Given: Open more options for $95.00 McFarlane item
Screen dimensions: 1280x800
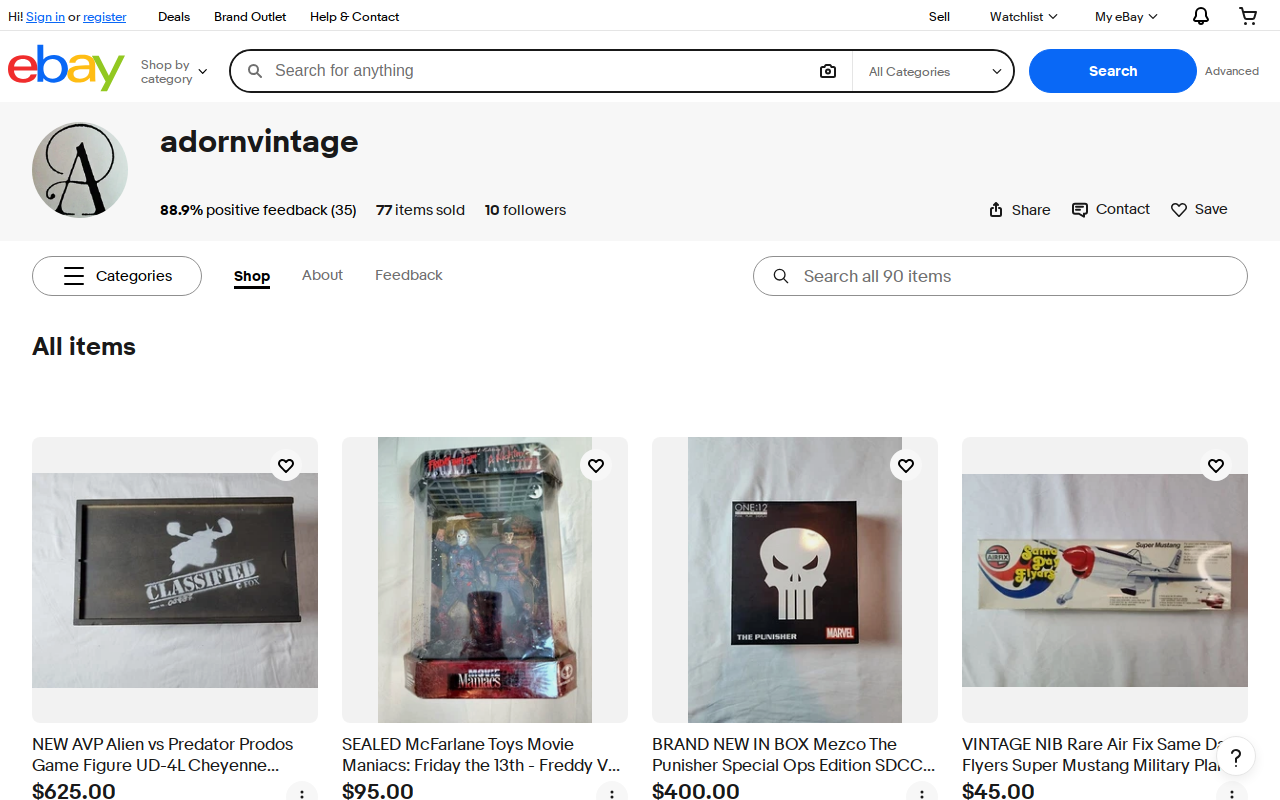Looking at the screenshot, I should pos(612,796).
